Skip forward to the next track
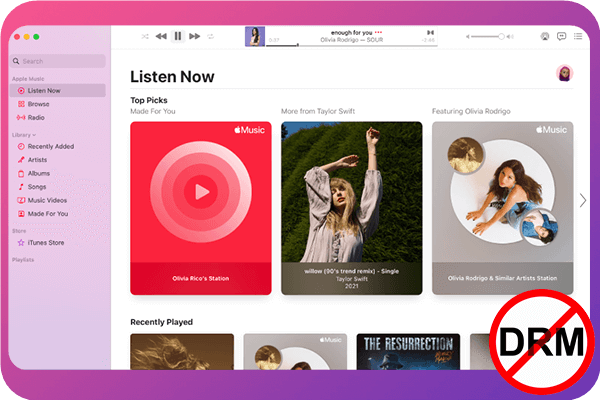The width and height of the screenshot is (600, 400). pos(194,36)
